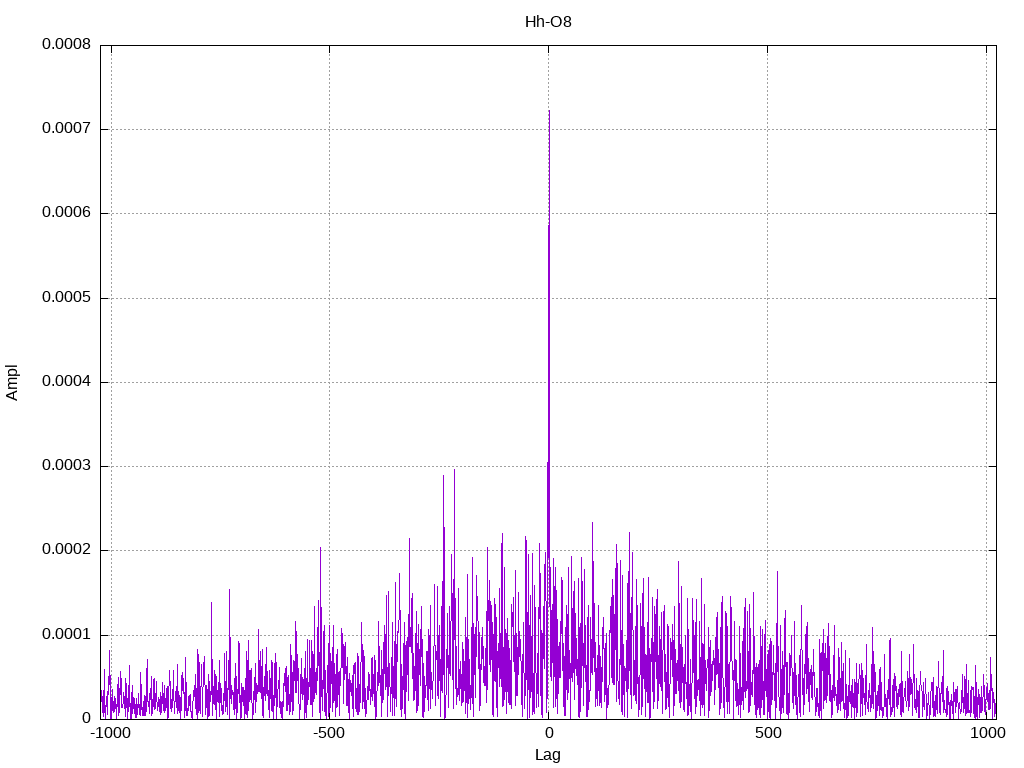Click the Ampl y-axis label

(x=12, y=383)
